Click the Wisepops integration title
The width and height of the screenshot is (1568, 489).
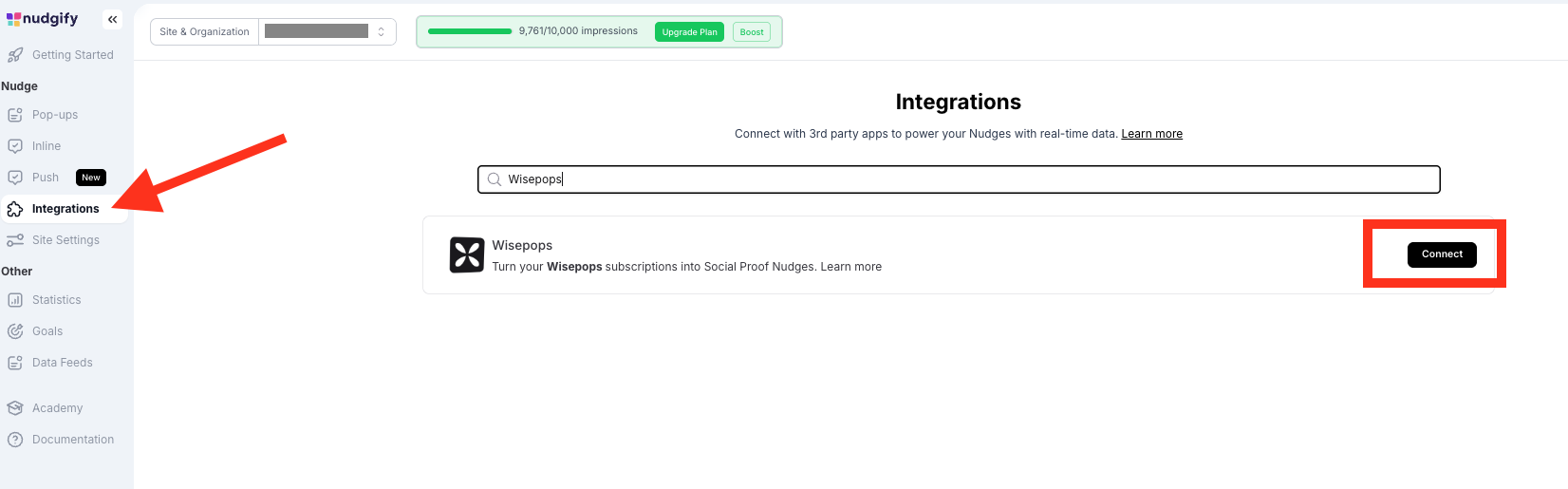(x=522, y=245)
